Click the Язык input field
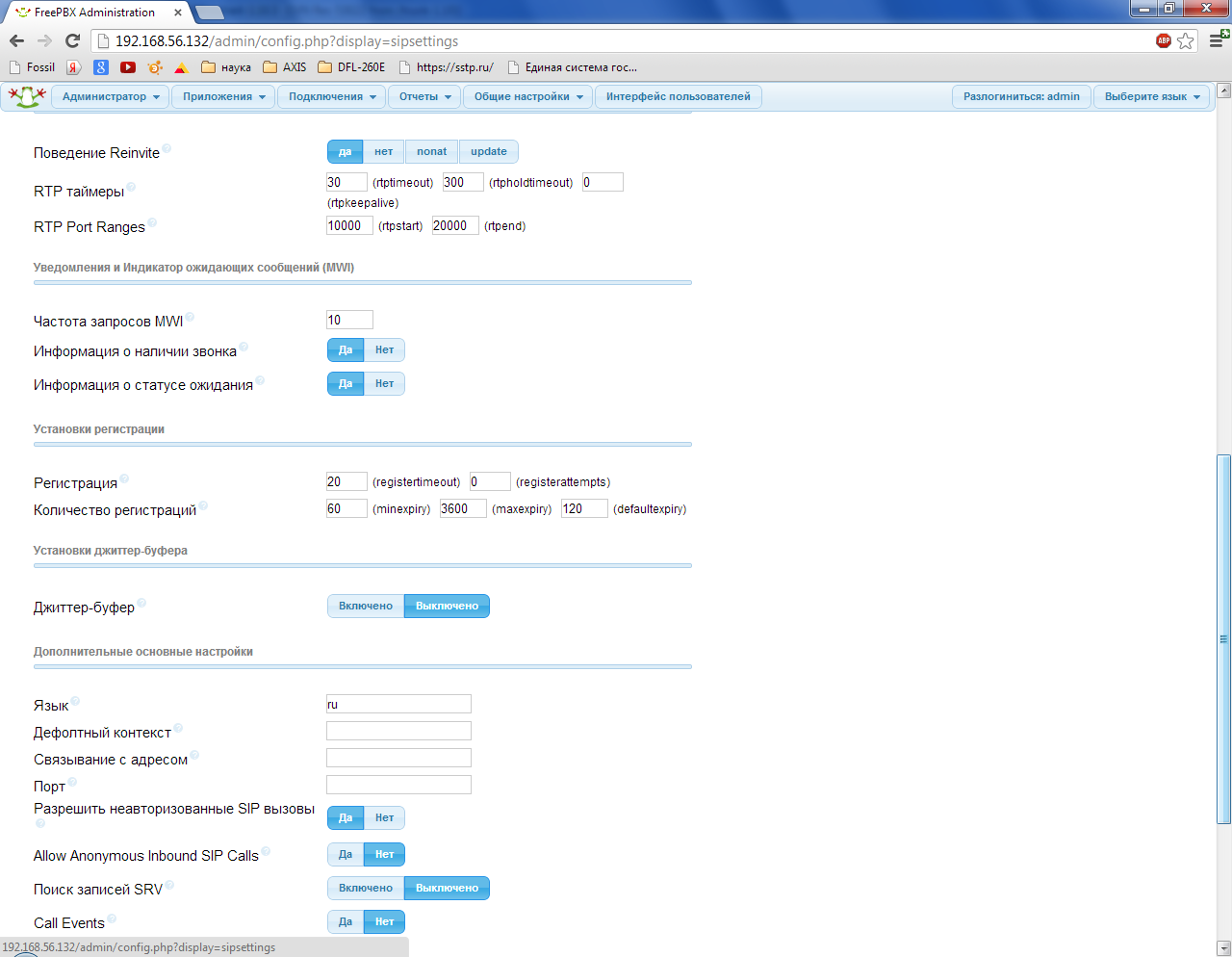 tap(398, 705)
